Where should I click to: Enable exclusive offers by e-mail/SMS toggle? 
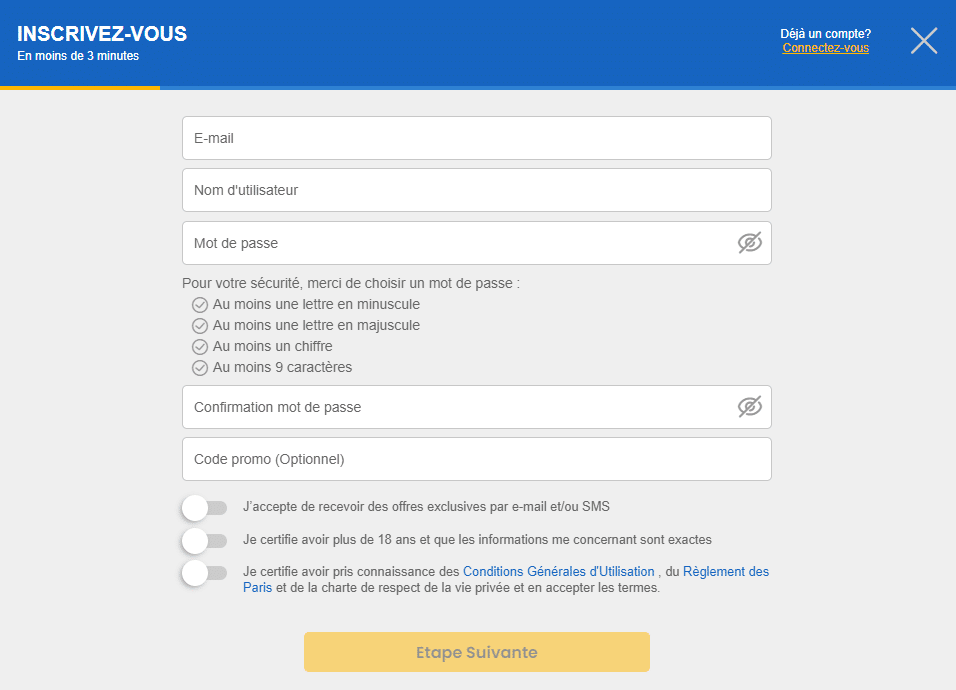pyautogui.click(x=204, y=508)
